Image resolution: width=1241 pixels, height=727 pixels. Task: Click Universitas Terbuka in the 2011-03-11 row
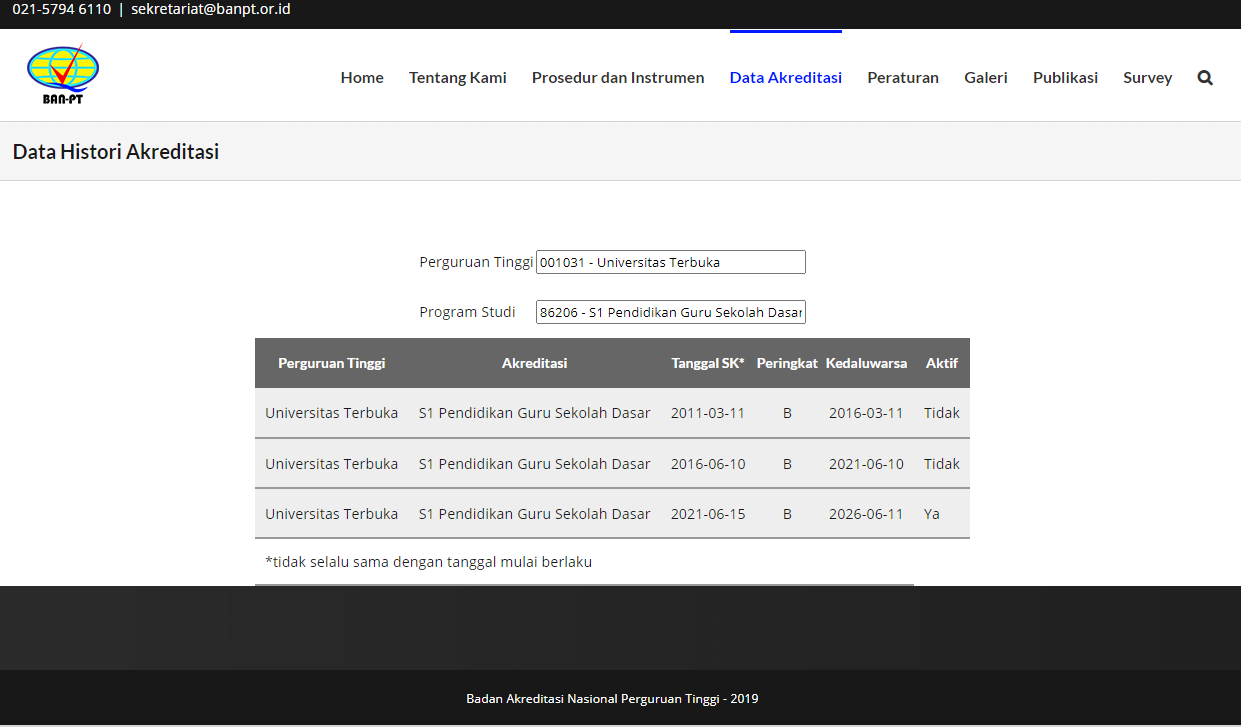[x=332, y=413]
